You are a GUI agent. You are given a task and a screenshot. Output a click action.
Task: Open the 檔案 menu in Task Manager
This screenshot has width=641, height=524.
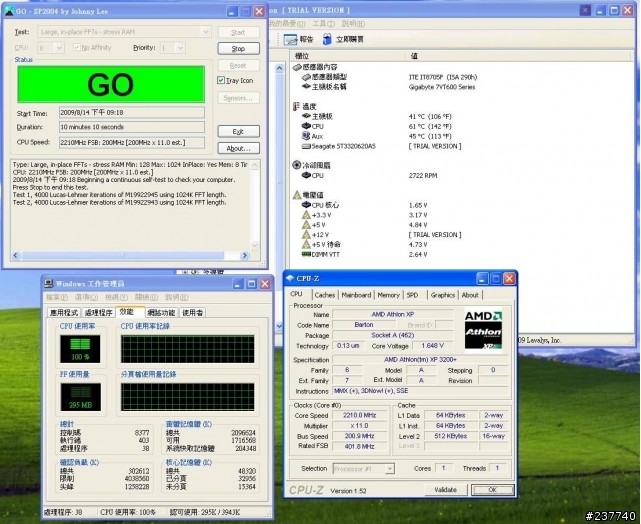coord(57,297)
